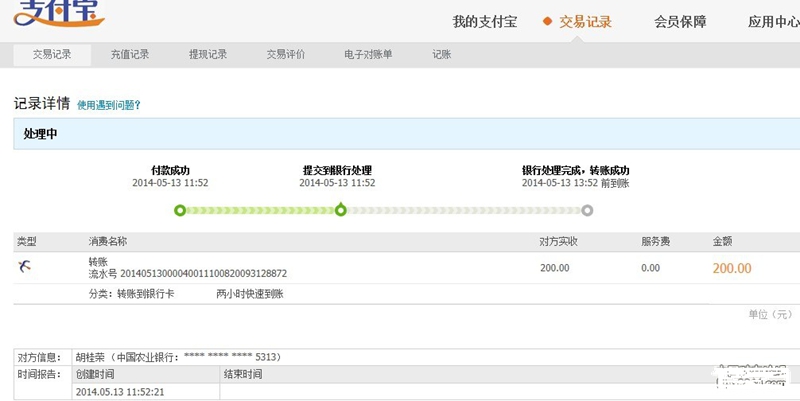Click the orange 200.00 amount
The height and width of the screenshot is (401, 800).
point(732,268)
